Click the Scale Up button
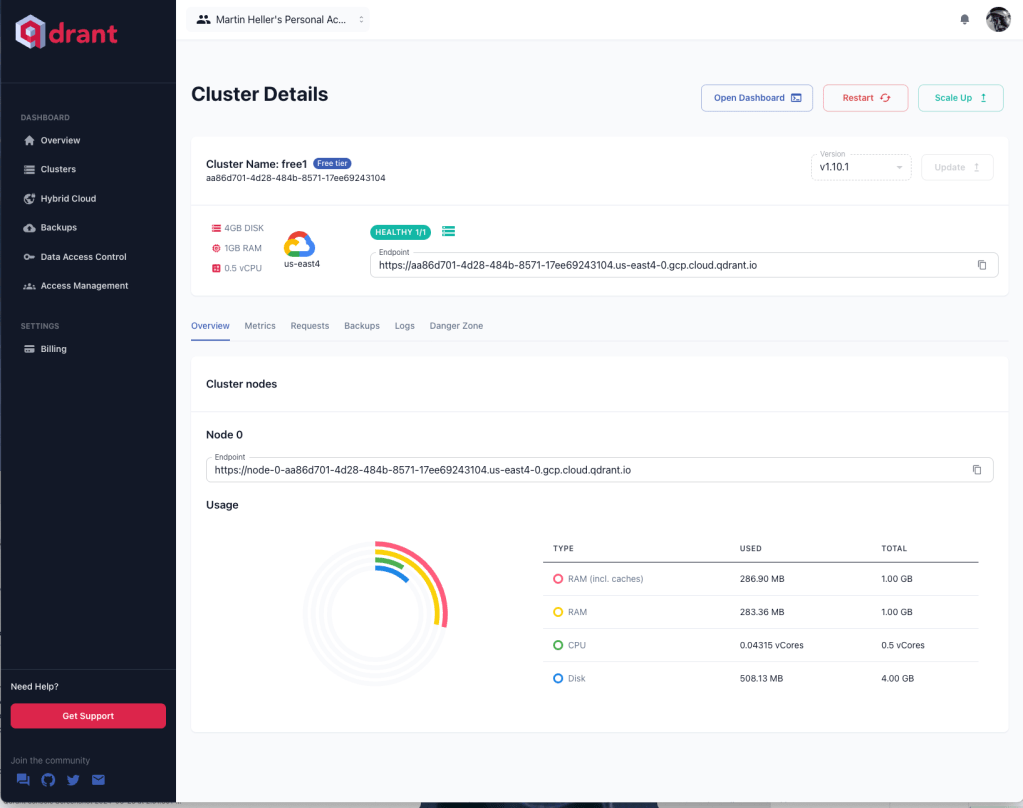 pos(960,98)
